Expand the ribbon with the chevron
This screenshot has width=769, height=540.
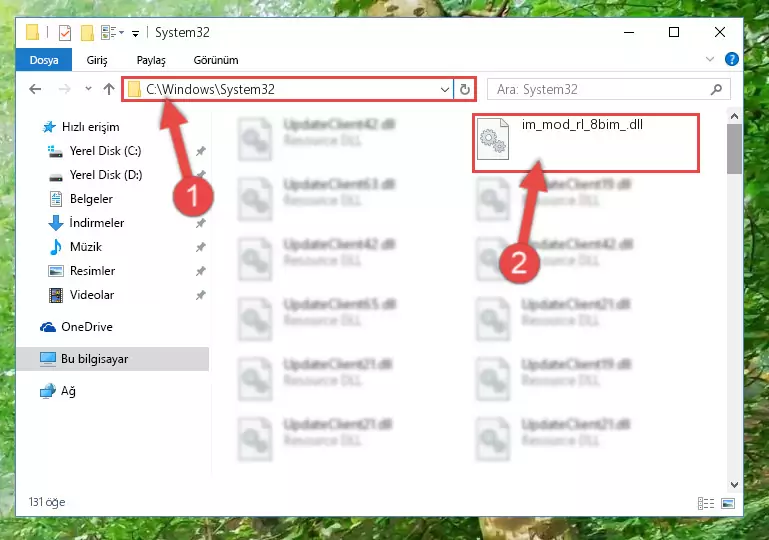pyautogui.click(x=710, y=59)
